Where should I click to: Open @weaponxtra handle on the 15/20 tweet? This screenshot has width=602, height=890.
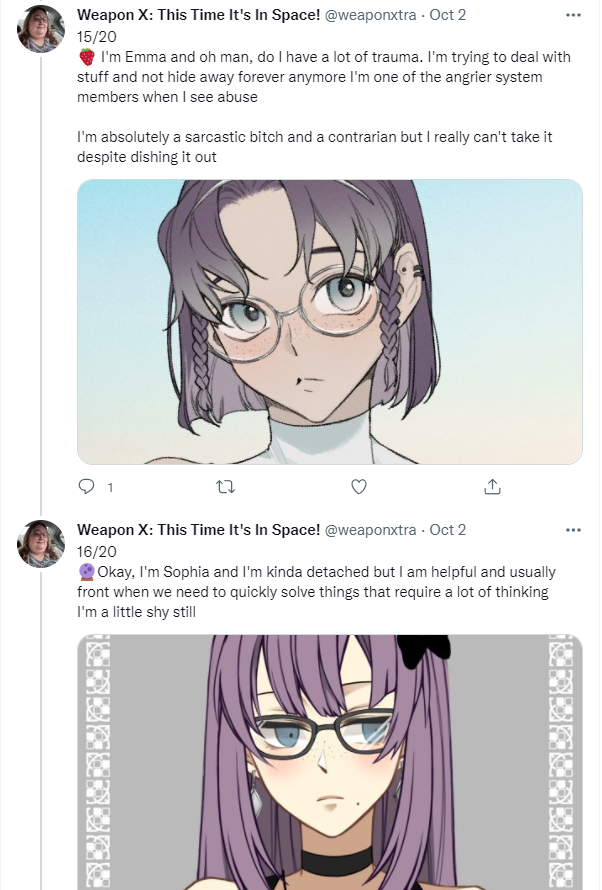tap(370, 15)
